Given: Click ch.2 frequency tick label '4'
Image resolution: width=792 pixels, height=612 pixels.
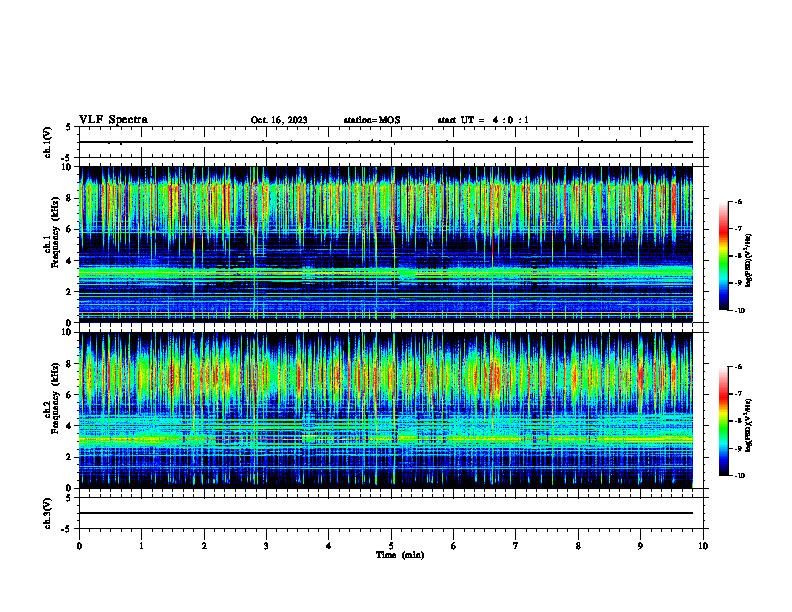Looking at the screenshot, I should [x=70, y=426].
